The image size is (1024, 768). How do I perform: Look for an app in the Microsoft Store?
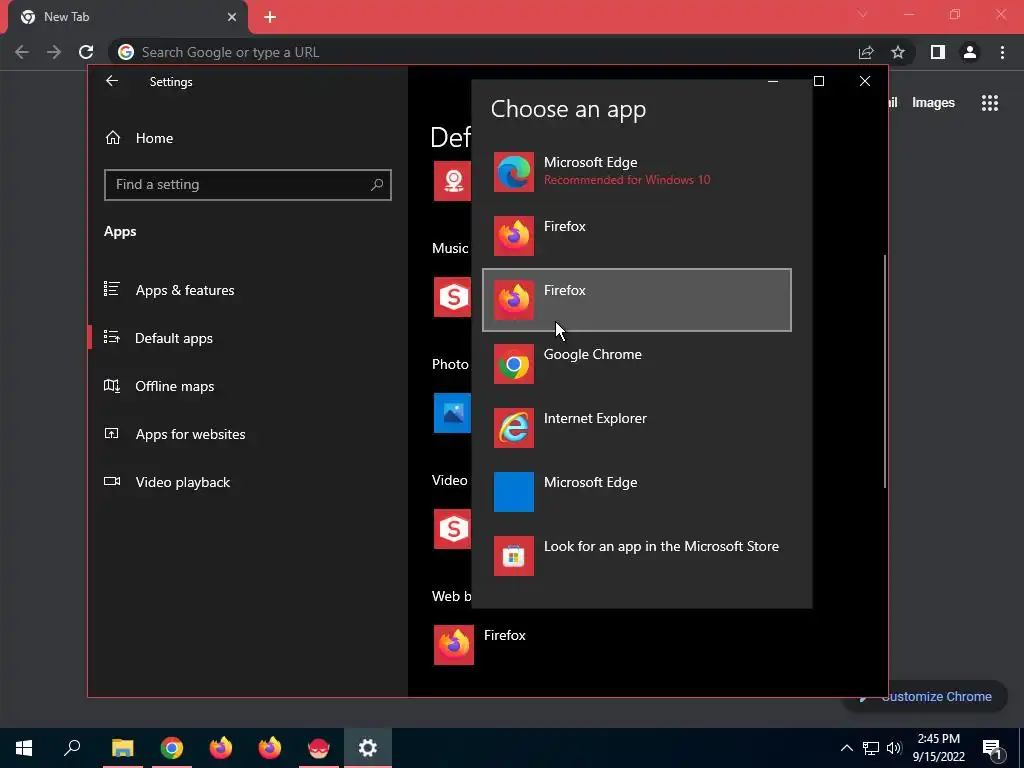637,556
